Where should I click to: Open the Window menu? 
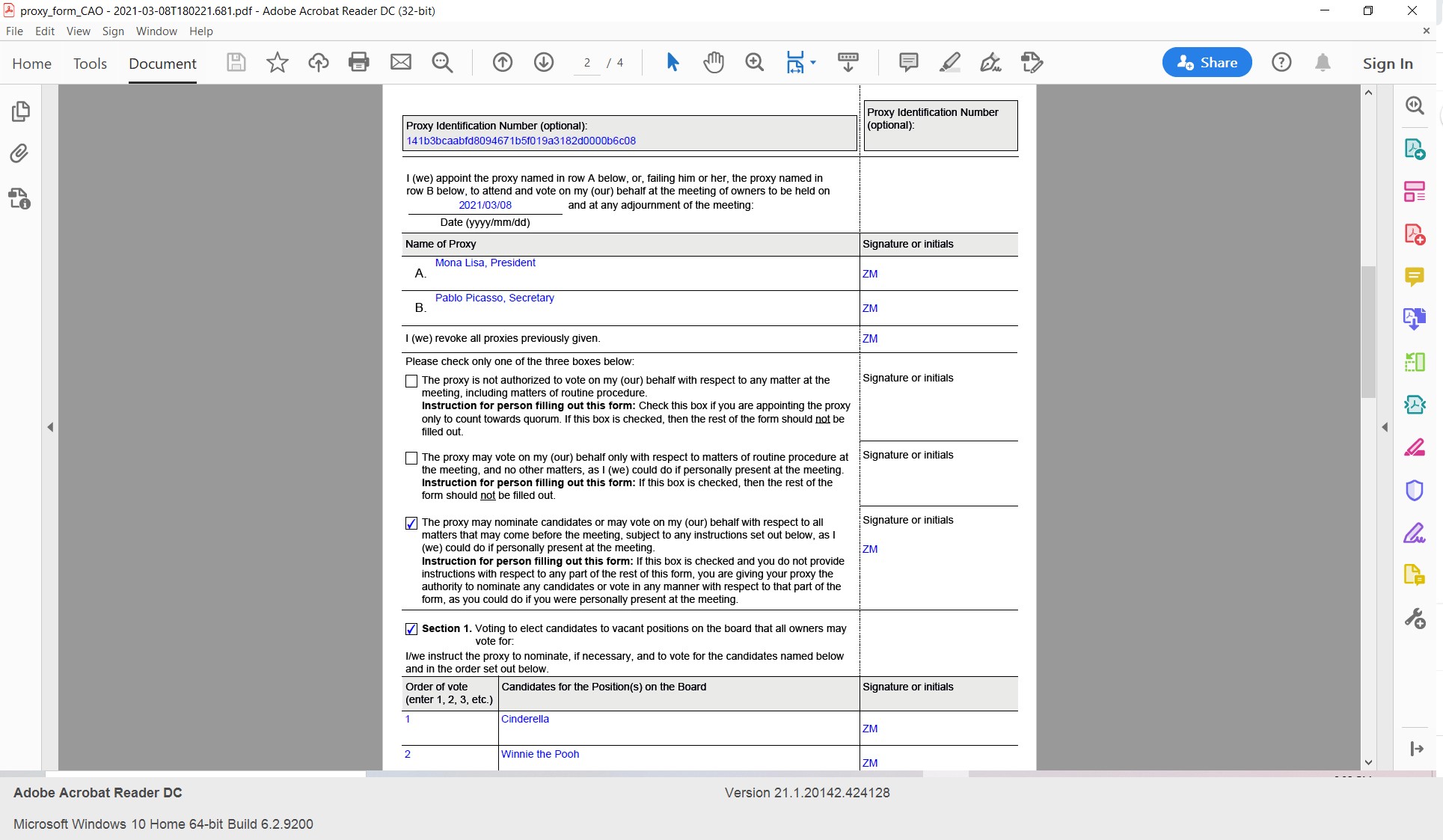tap(156, 31)
